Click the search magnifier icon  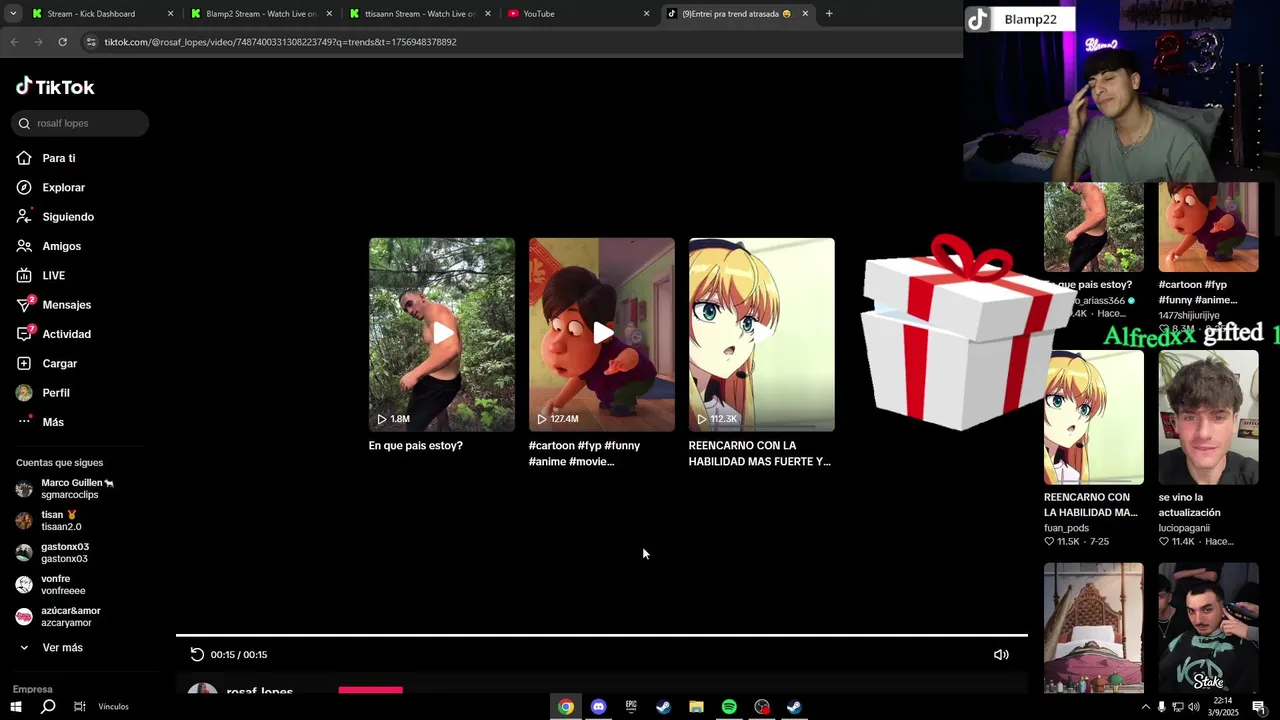point(24,123)
